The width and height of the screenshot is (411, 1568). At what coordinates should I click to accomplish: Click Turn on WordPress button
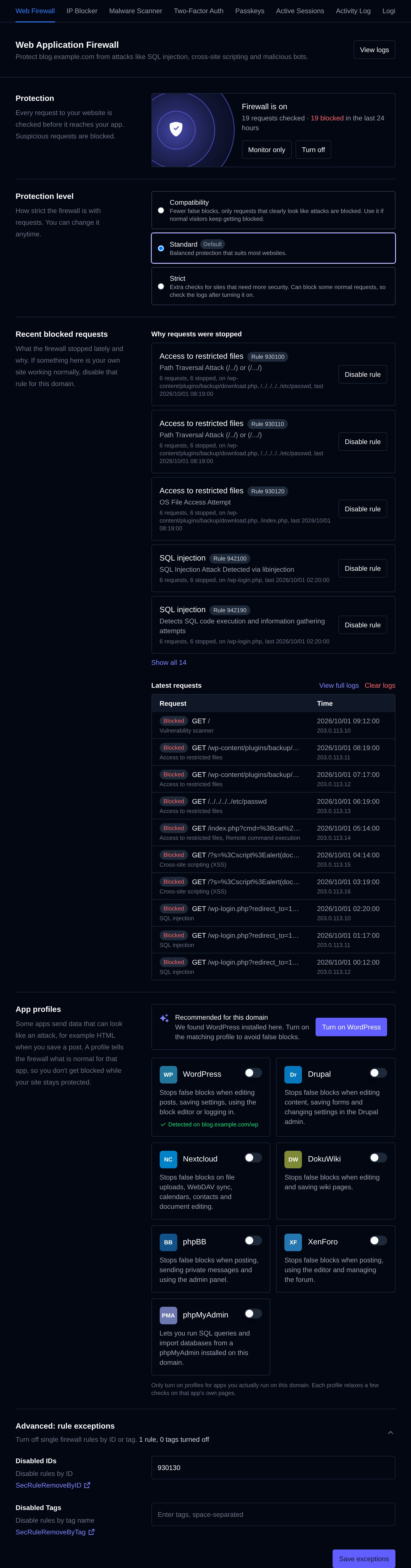click(351, 1027)
